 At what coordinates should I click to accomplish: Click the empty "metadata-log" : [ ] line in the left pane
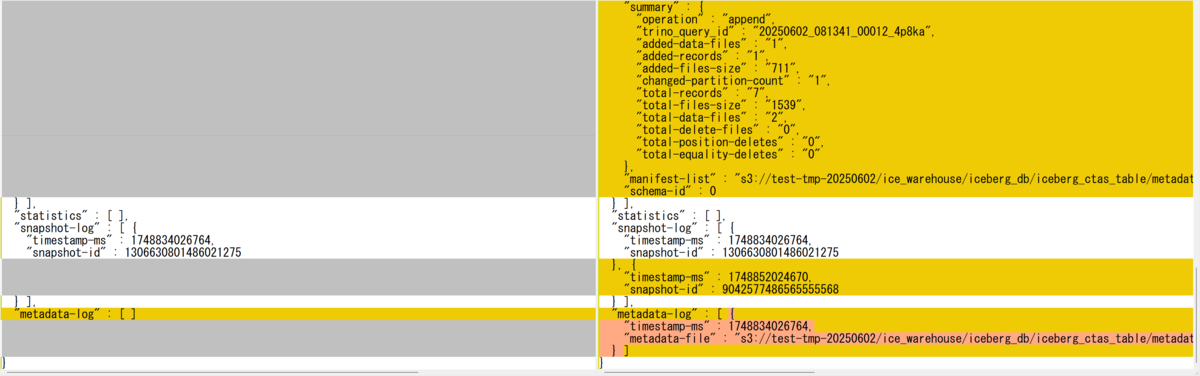pos(75,313)
